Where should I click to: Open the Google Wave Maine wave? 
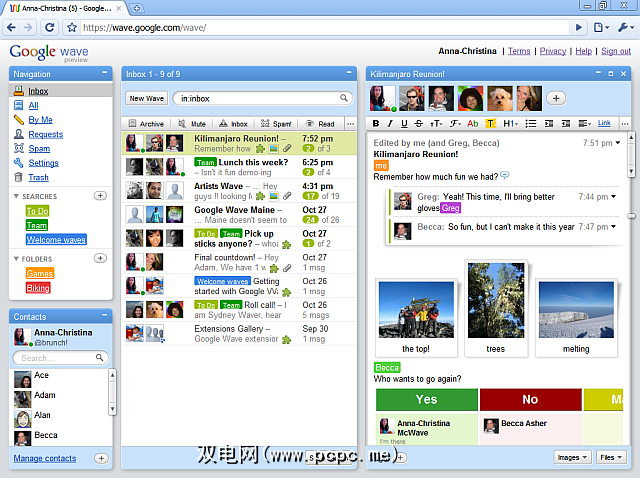tap(239, 214)
